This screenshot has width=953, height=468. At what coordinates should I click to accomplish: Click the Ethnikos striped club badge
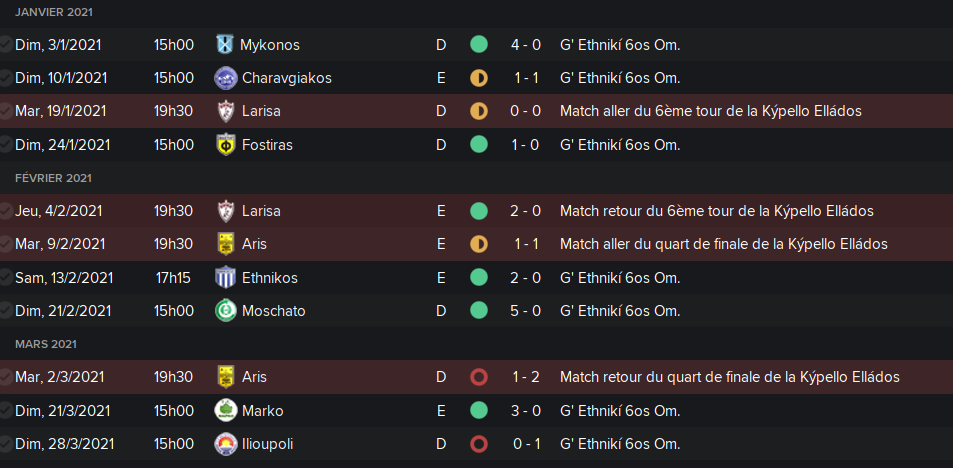tap(225, 278)
